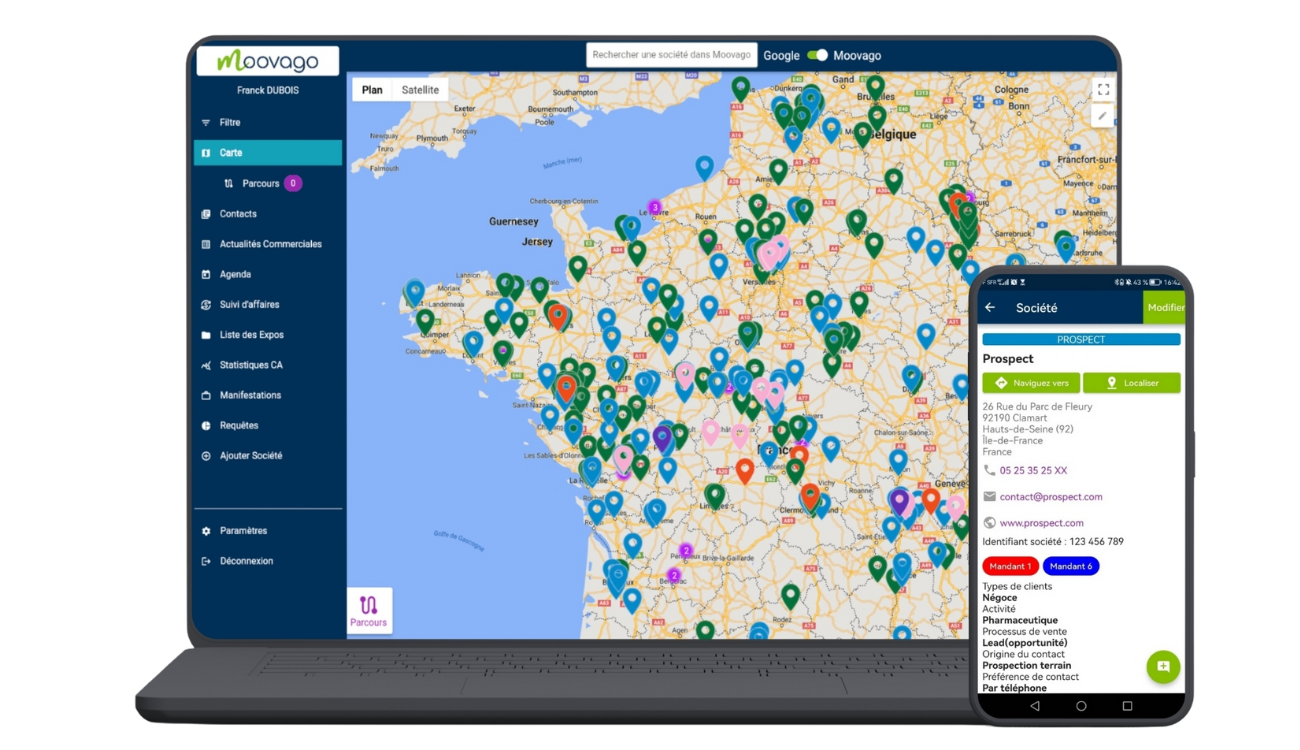Click the Requêtes pie icon
The image size is (1300, 750).
pos(206,425)
